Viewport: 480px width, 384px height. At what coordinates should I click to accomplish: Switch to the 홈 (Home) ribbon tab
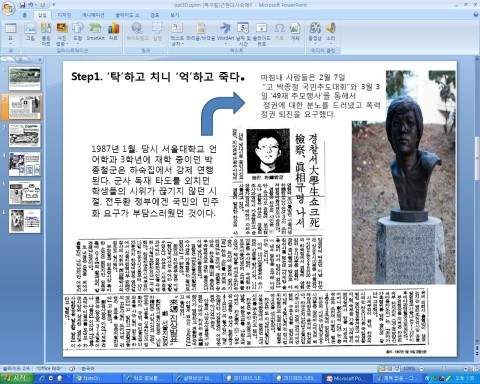pos(25,15)
